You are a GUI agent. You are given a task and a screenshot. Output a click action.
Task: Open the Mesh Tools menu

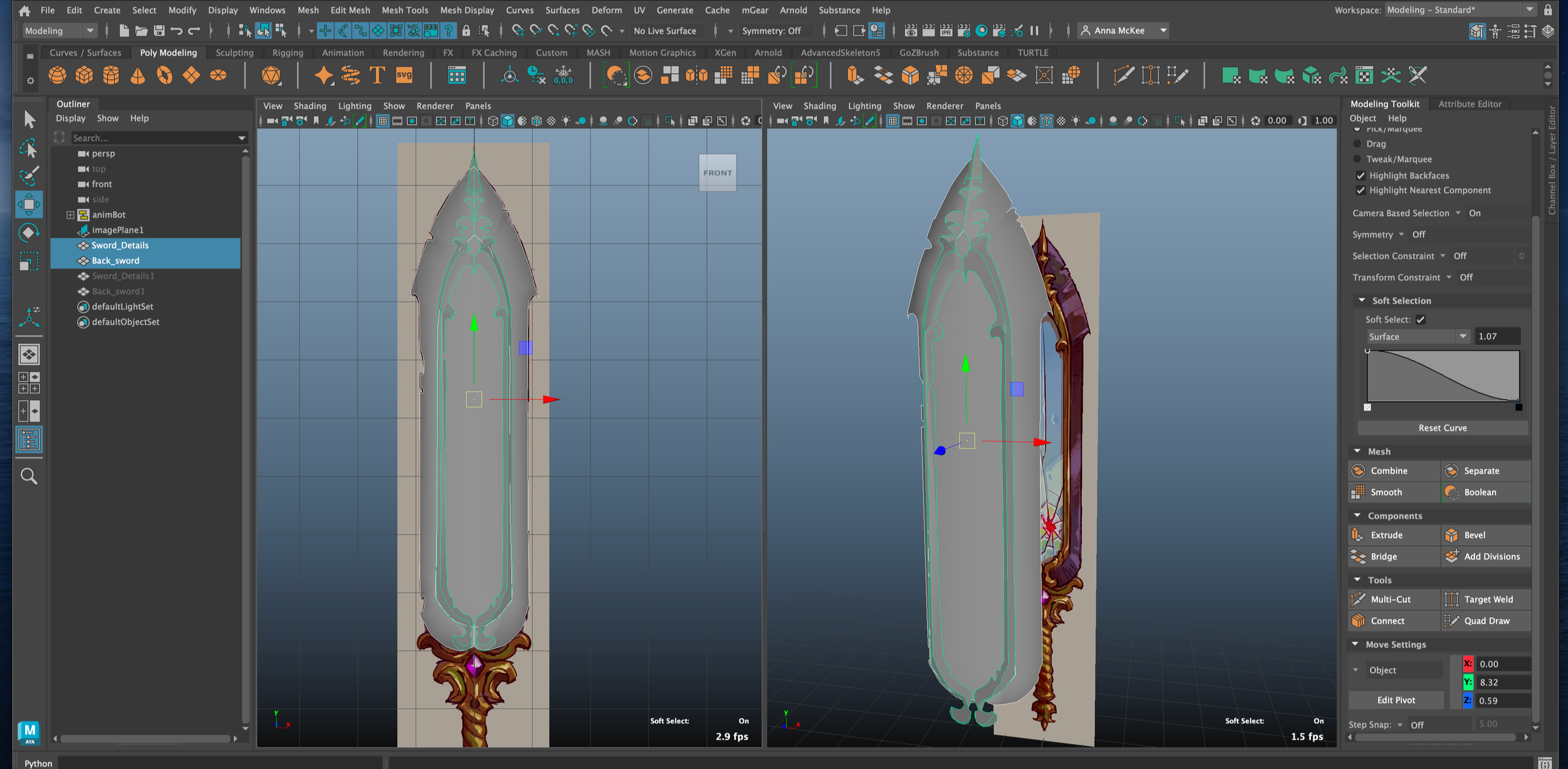(x=405, y=10)
